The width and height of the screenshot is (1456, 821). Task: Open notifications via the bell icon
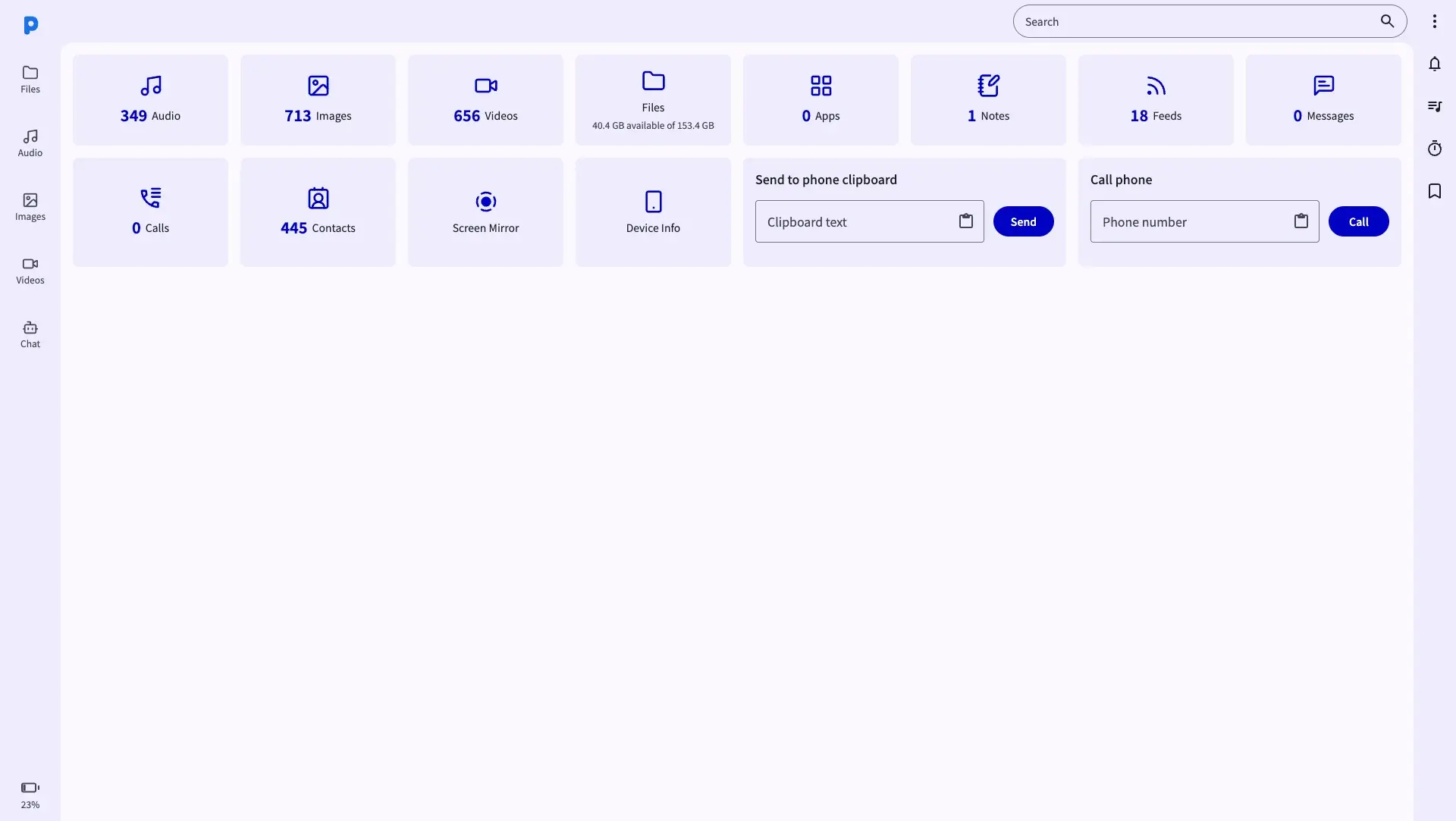click(x=1435, y=64)
